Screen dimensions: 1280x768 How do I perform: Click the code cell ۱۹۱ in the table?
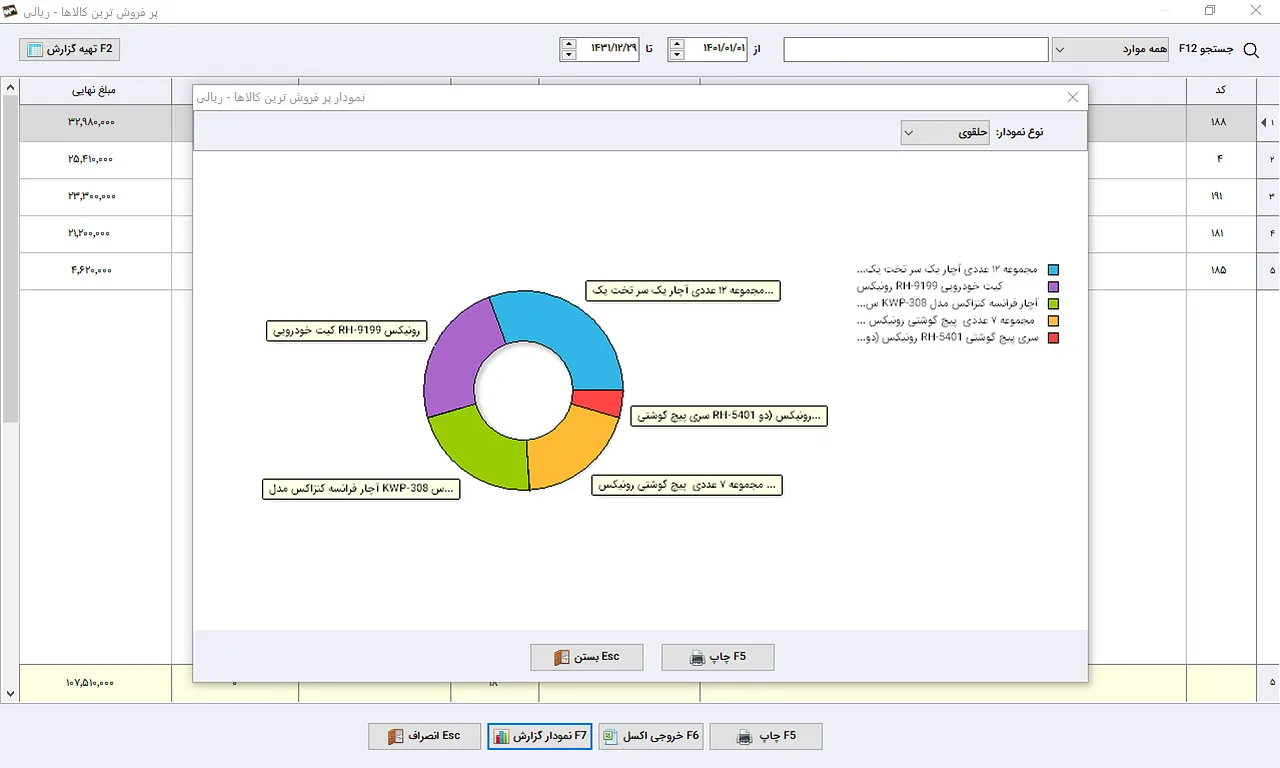pyautogui.click(x=1220, y=197)
